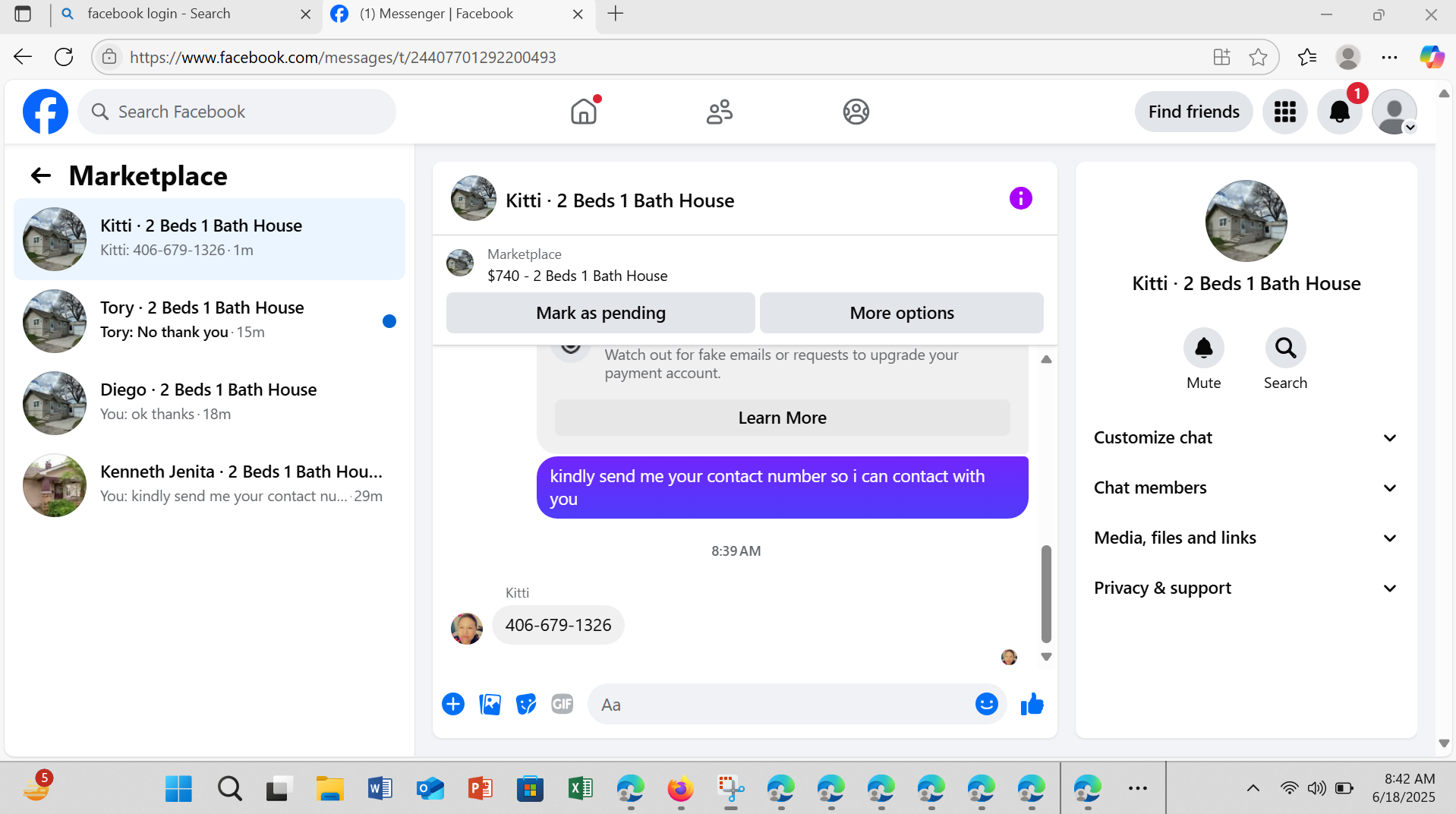Show hidden icons in the system tray
The image size is (1456, 814).
[1253, 788]
